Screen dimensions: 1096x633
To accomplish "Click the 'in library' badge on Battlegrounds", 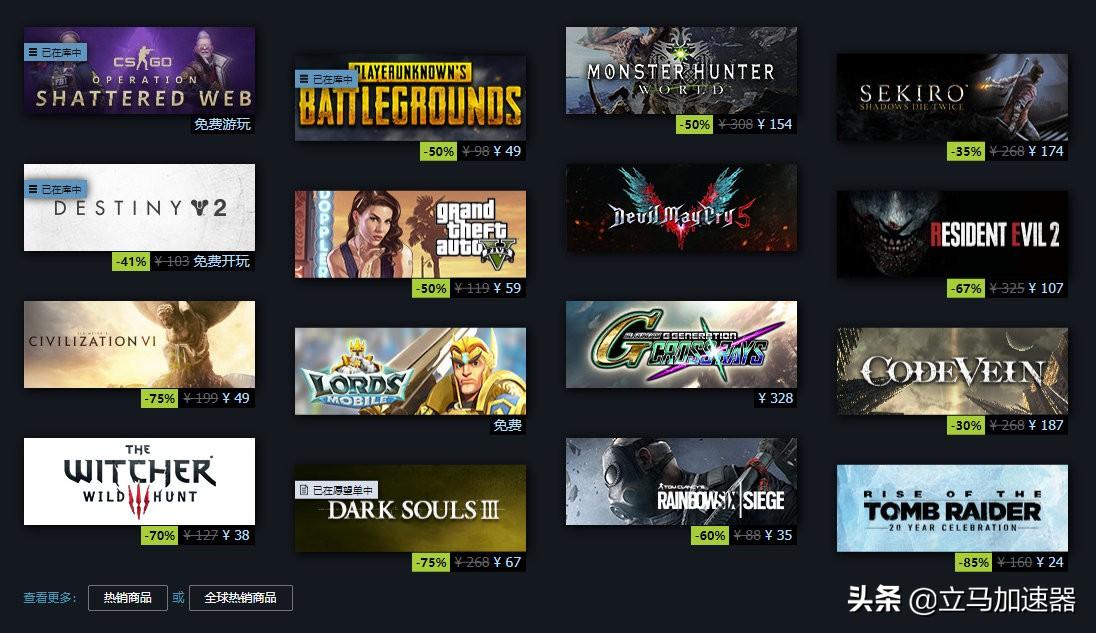I will point(326,80).
